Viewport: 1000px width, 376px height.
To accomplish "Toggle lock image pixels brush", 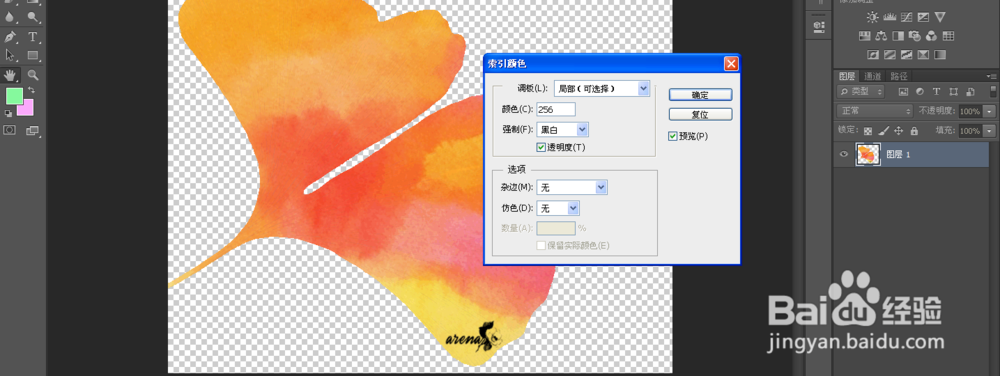I will coord(883,131).
